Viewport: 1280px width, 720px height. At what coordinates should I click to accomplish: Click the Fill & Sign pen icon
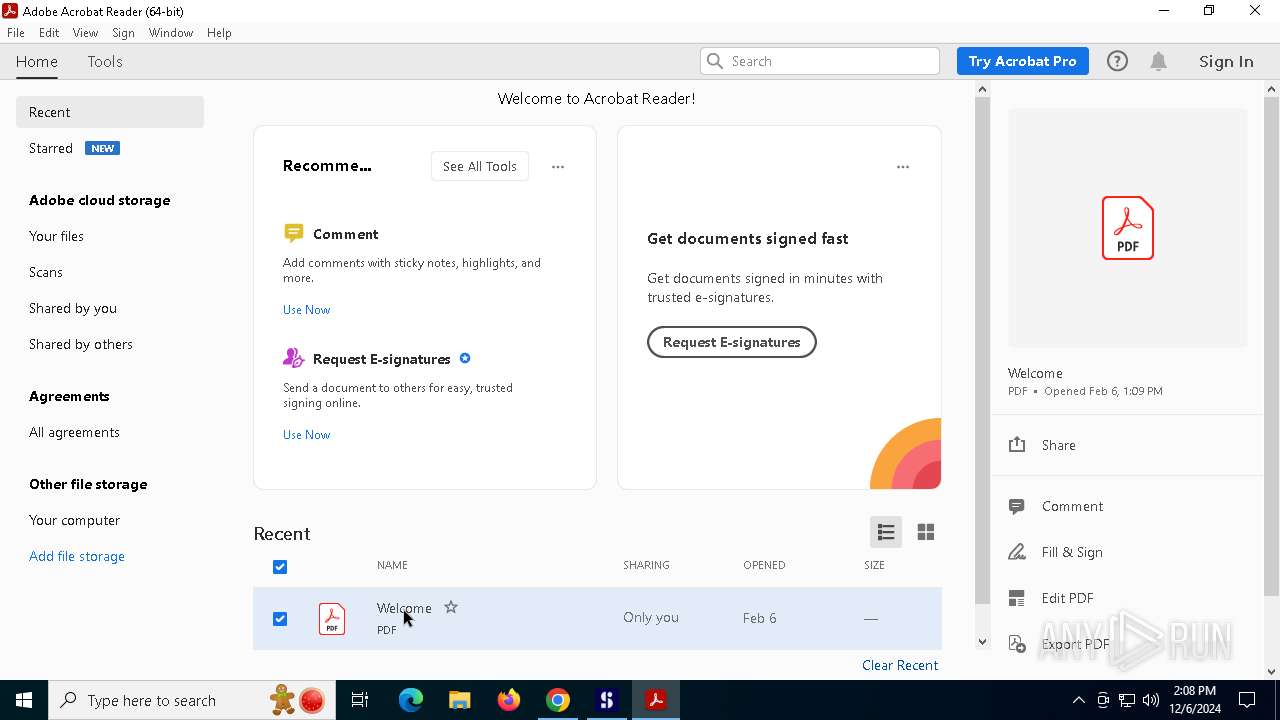coord(1017,552)
